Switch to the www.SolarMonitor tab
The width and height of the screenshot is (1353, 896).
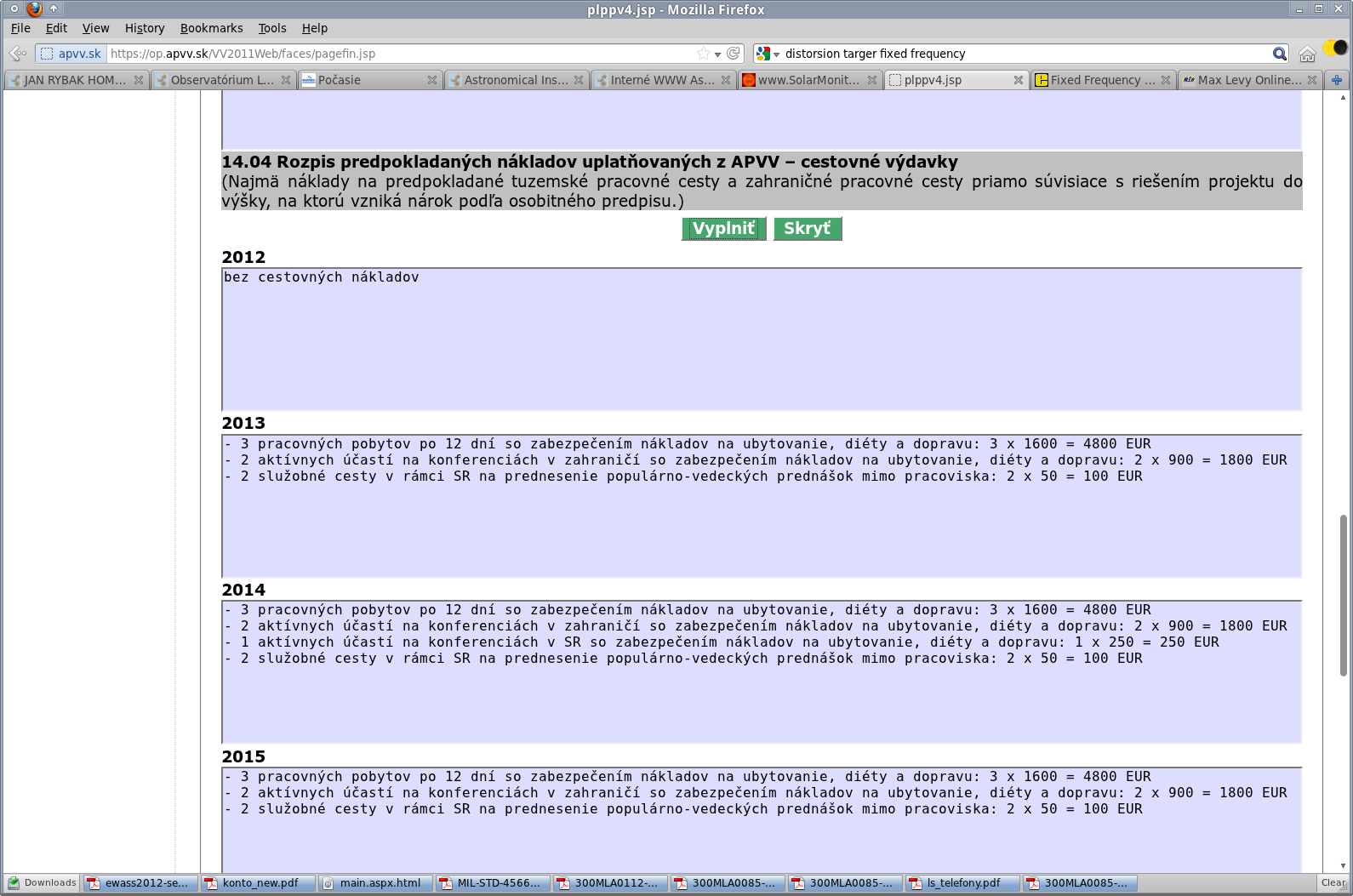[808, 80]
